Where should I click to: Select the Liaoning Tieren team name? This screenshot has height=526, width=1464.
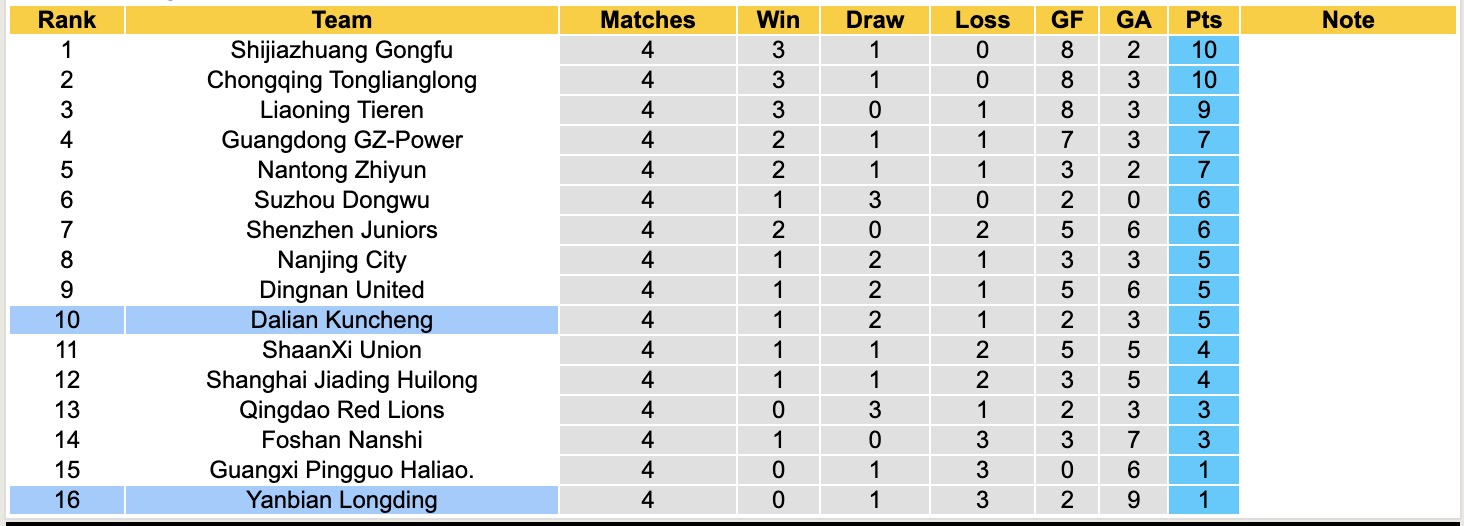(x=342, y=110)
